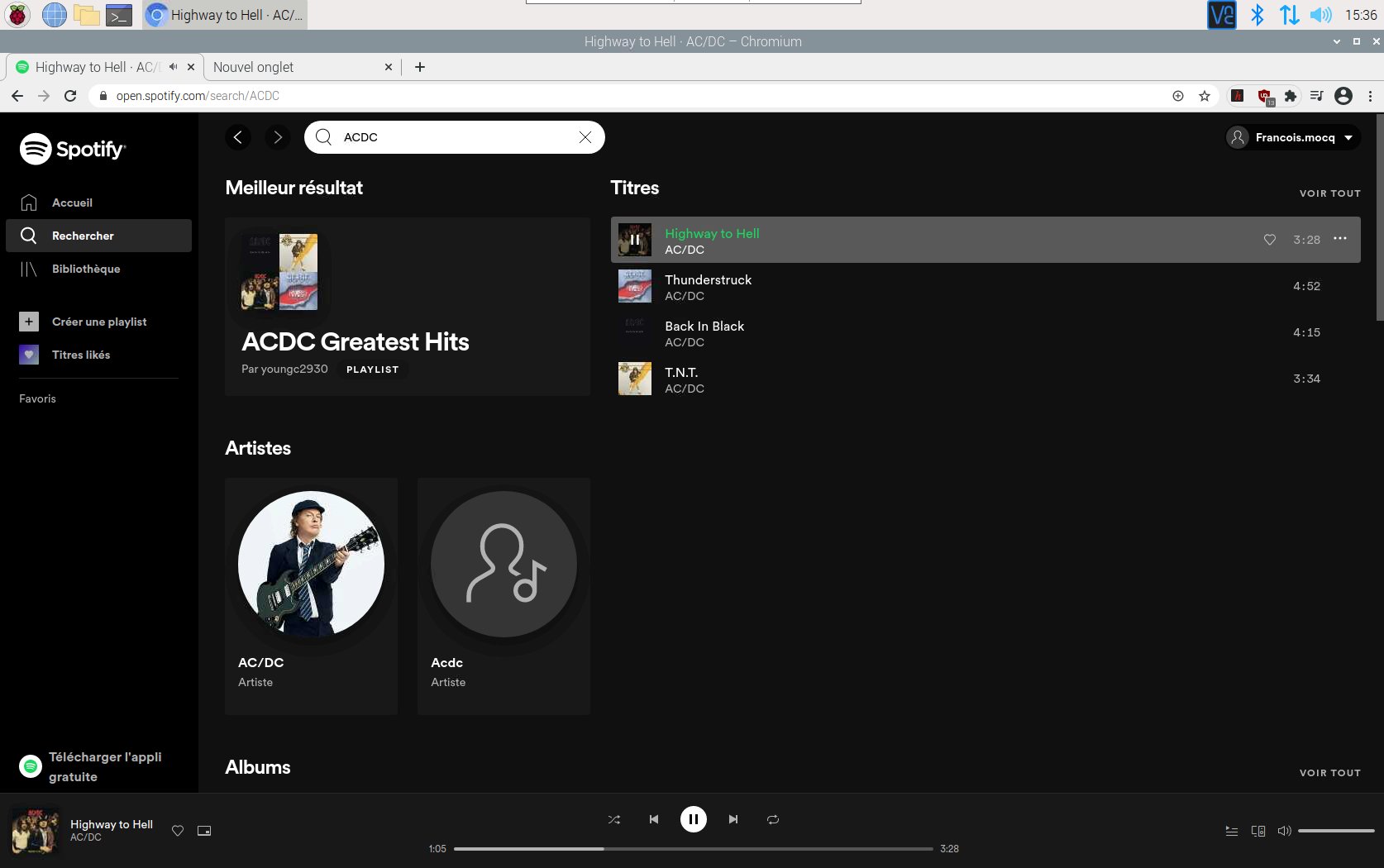The width and height of the screenshot is (1384, 868).
Task: Close the Nouvel onglet tab
Action: click(389, 67)
